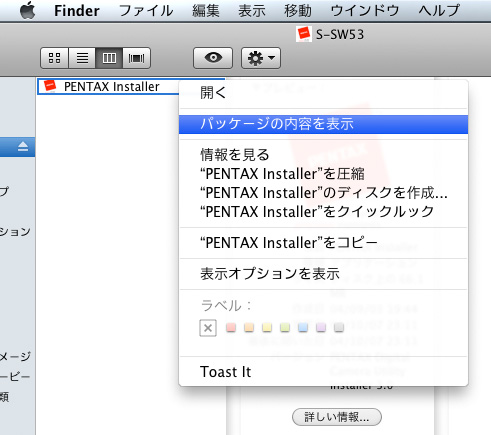Apply the red label color
This screenshot has height=435, width=491.
click(231, 327)
